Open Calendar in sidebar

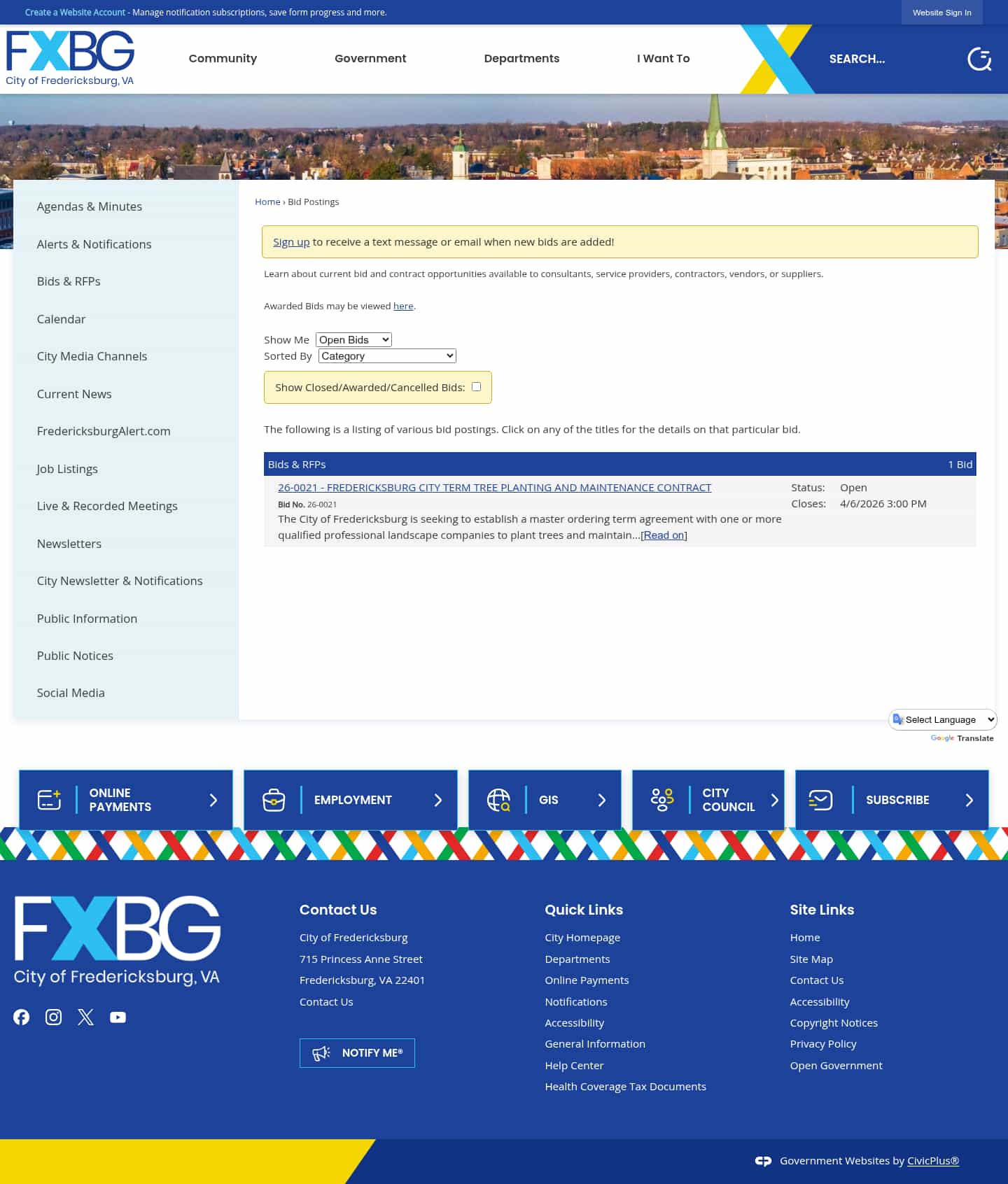point(61,319)
